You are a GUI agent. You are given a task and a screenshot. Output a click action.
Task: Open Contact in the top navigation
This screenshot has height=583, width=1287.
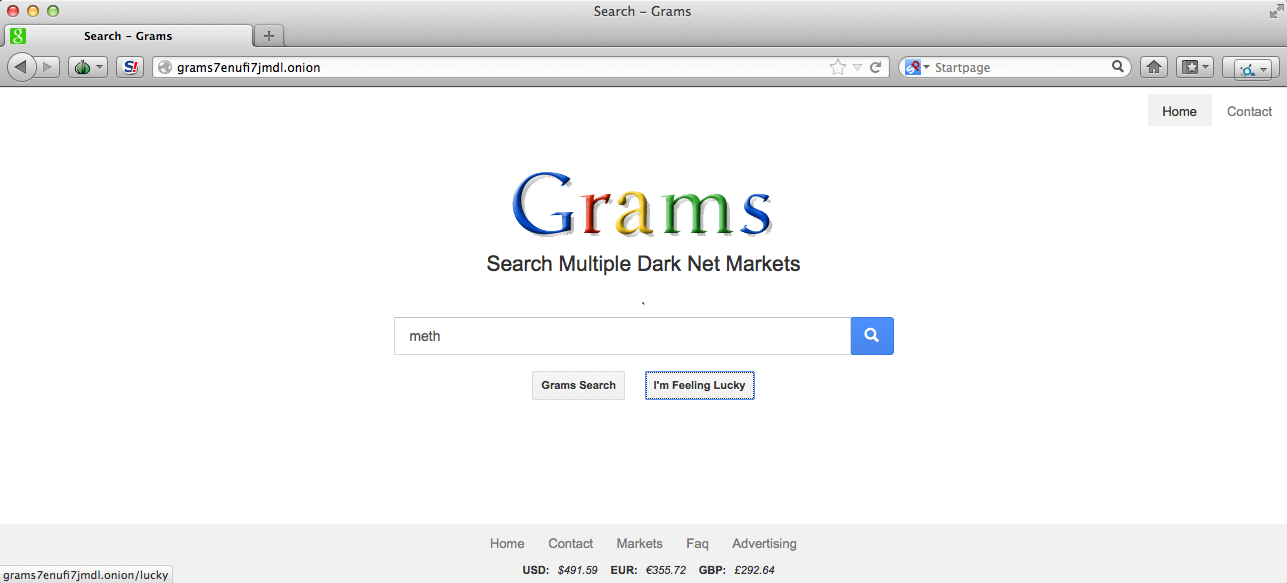1249,111
